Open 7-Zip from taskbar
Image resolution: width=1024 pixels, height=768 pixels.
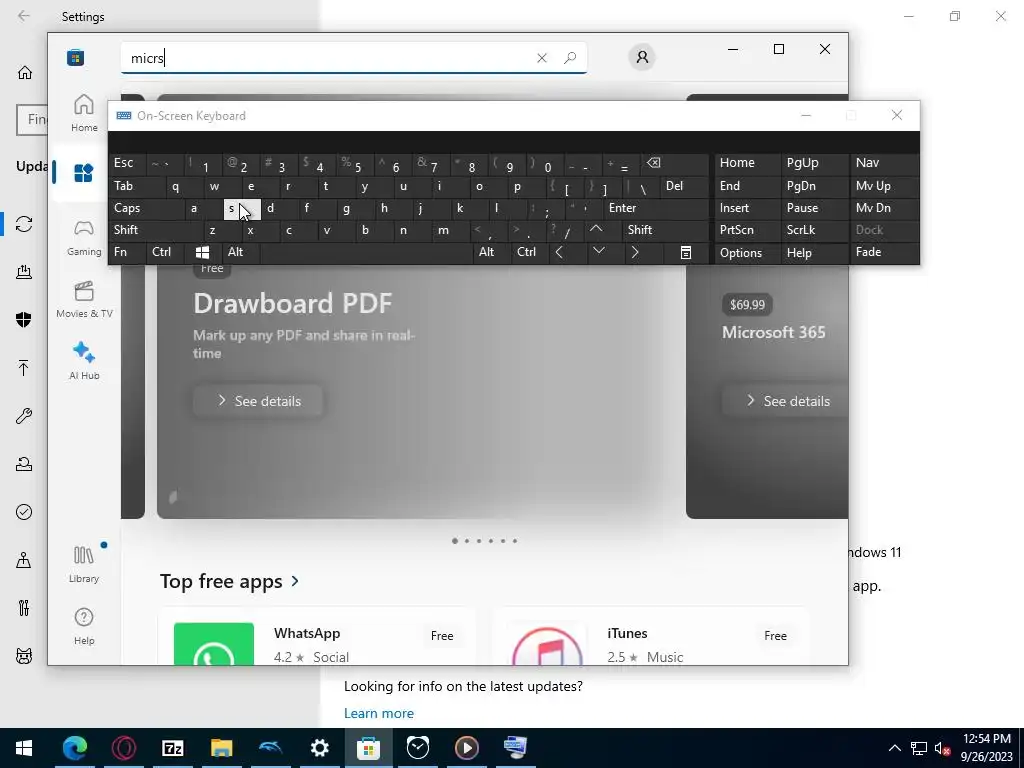pos(172,748)
